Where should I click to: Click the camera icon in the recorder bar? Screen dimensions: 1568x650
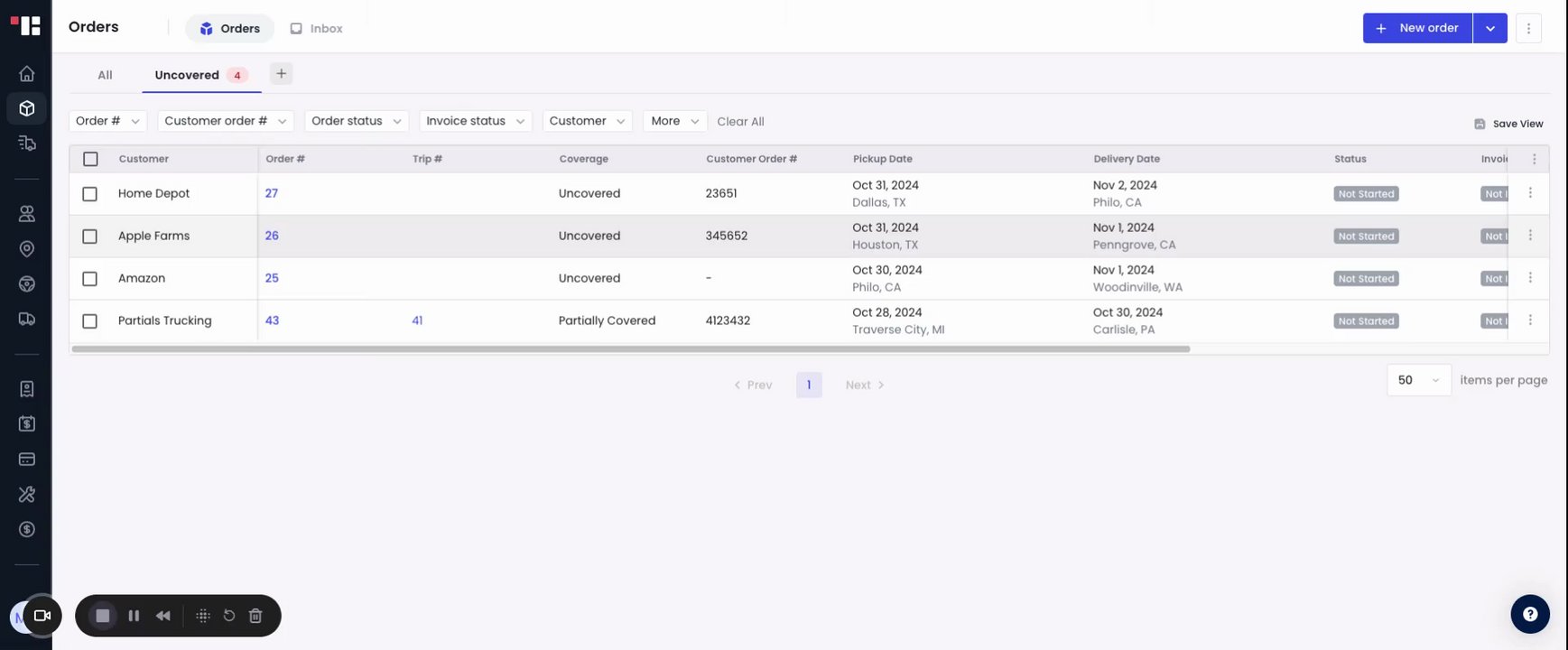click(x=42, y=616)
